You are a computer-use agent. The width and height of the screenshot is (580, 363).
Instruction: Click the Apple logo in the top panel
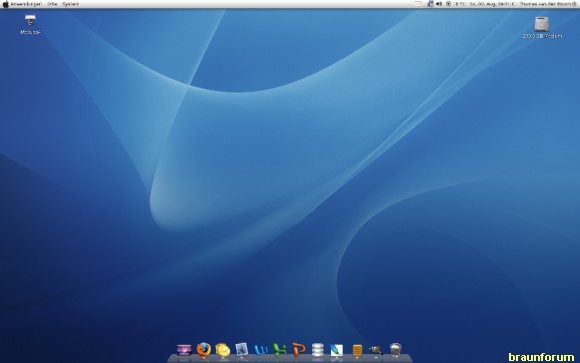(x=6, y=4)
